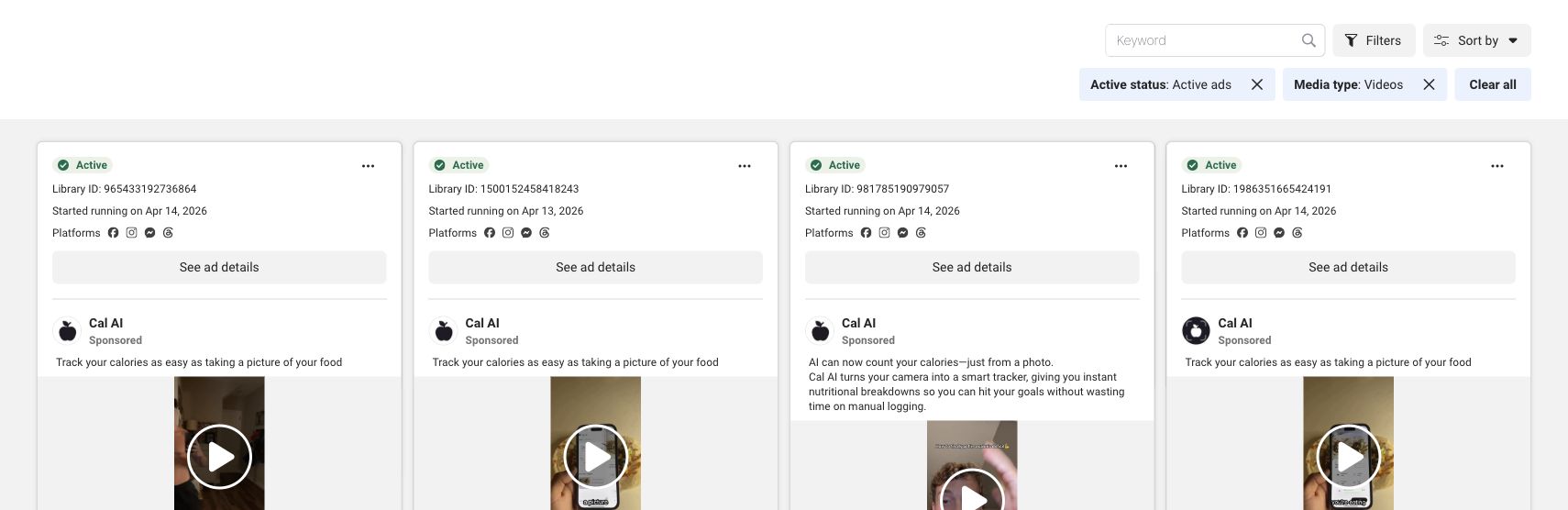Select text 'Library ID: 981785190979057'

pos(878,189)
